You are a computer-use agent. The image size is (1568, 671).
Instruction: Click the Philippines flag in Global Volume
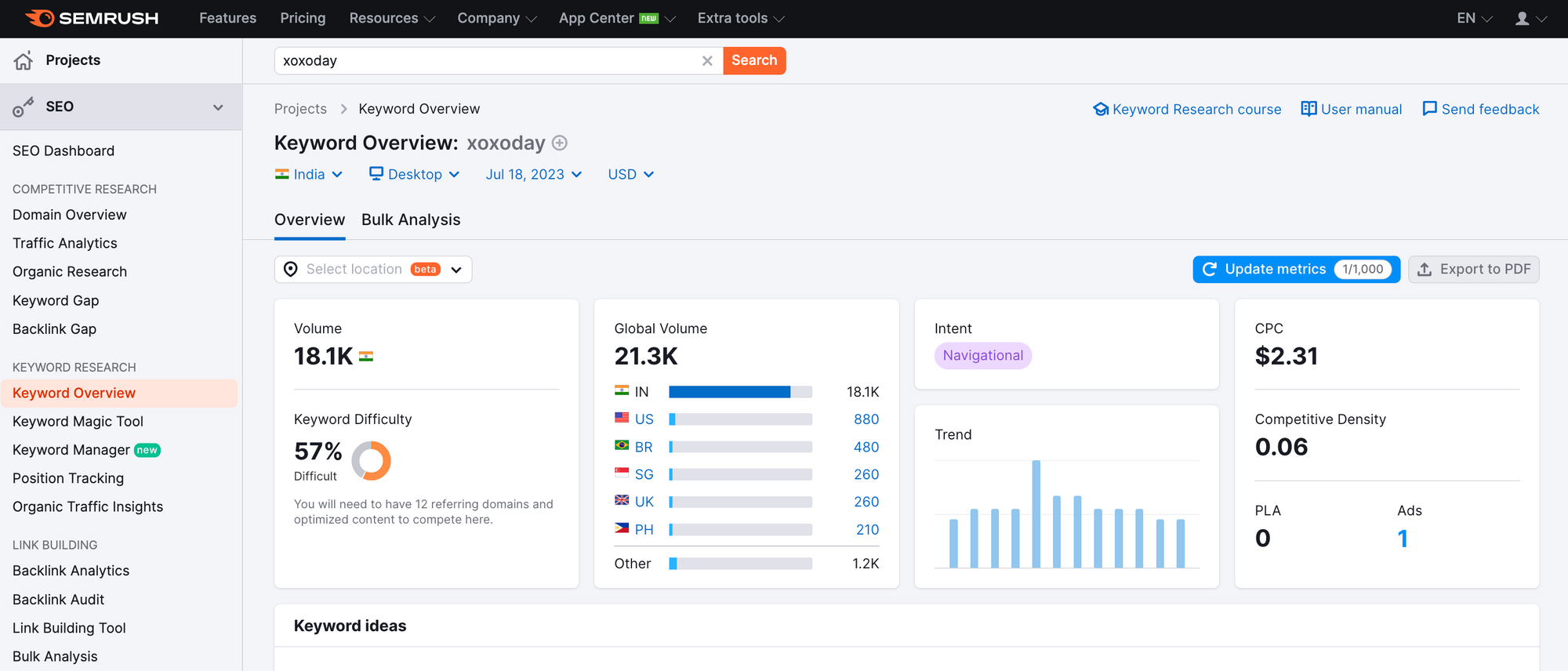[622, 528]
